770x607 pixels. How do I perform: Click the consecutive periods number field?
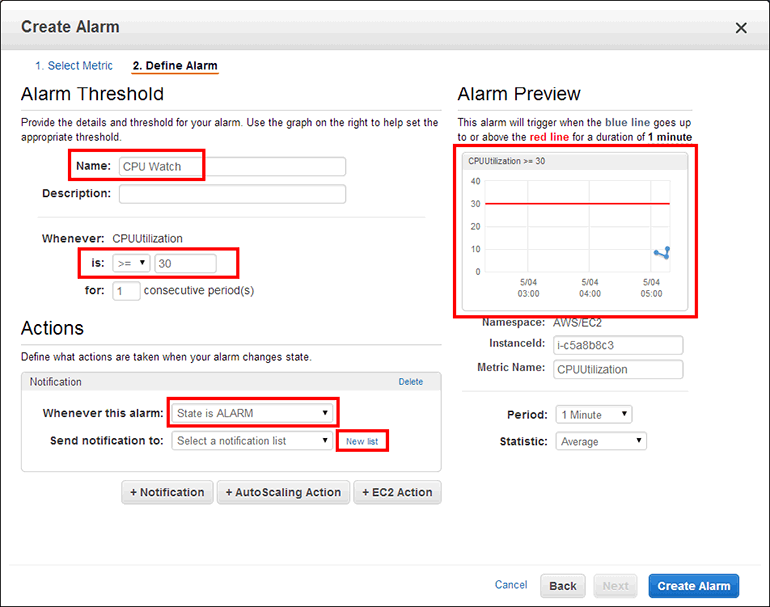coord(126,291)
